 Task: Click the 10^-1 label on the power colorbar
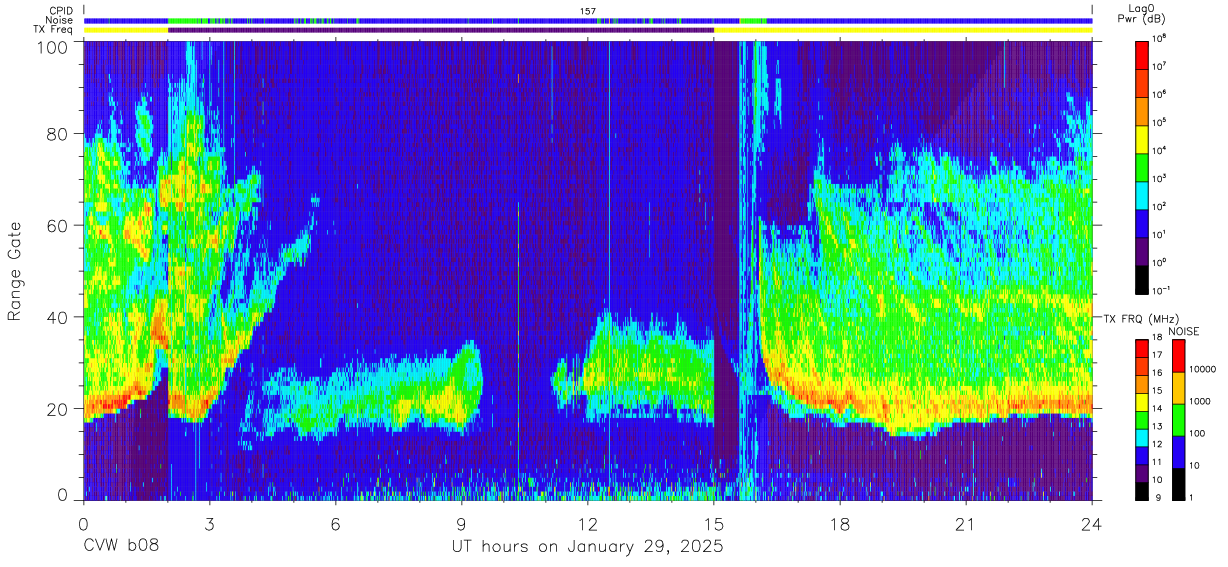coord(1160,290)
